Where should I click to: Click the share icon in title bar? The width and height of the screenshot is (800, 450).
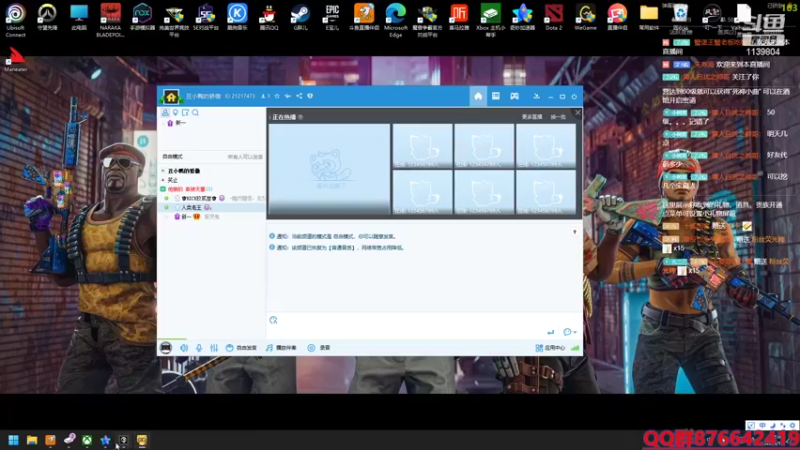pos(299,96)
